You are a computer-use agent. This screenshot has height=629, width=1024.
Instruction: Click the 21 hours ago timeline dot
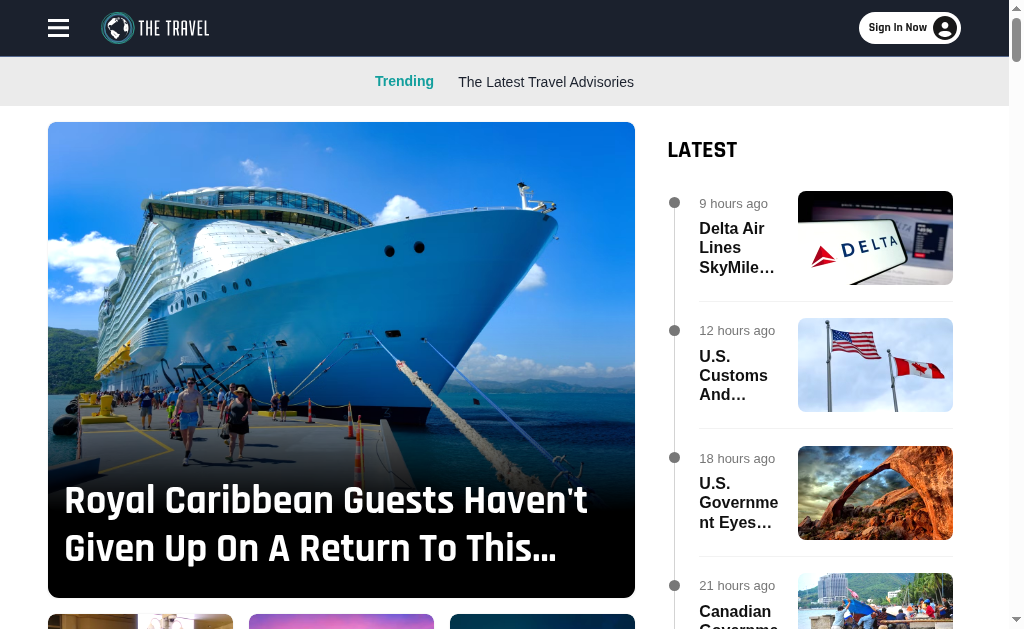pos(675,586)
